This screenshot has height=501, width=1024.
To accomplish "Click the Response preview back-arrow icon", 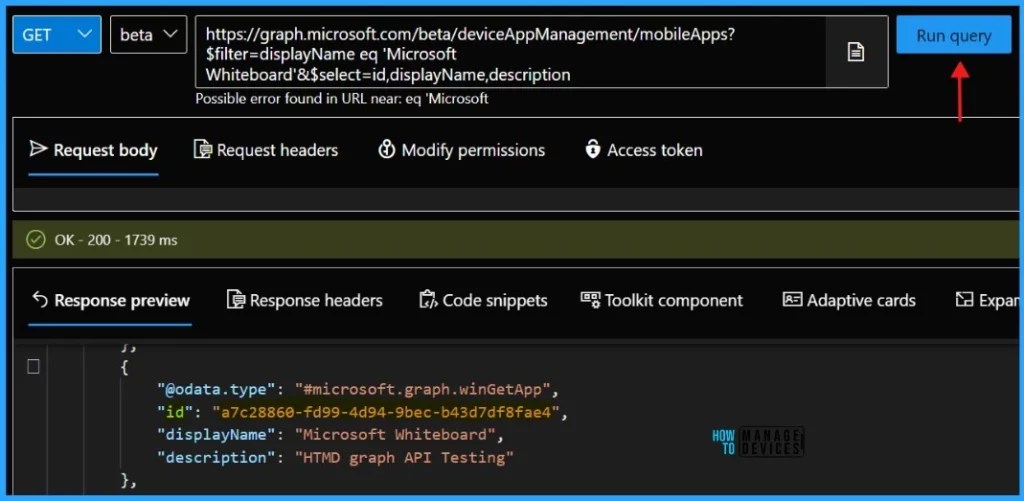I will pyautogui.click(x=40, y=300).
